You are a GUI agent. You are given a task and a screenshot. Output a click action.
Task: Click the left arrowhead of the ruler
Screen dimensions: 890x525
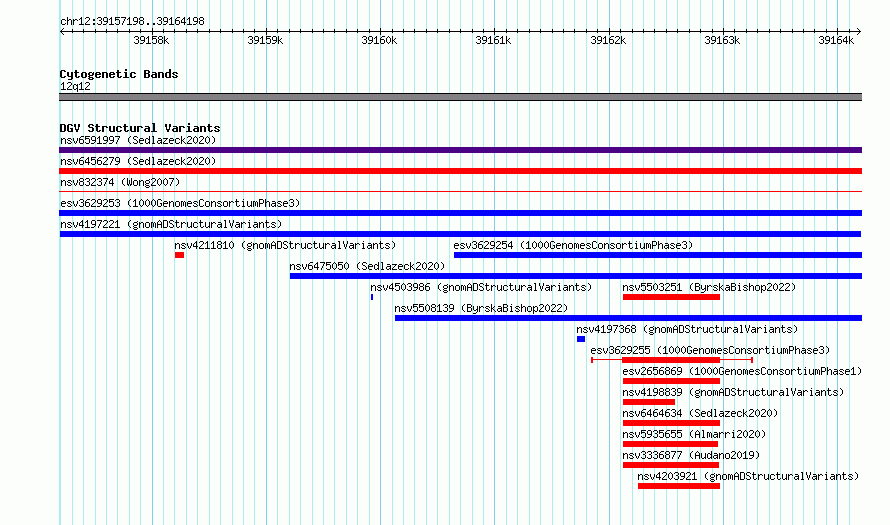[62, 32]
